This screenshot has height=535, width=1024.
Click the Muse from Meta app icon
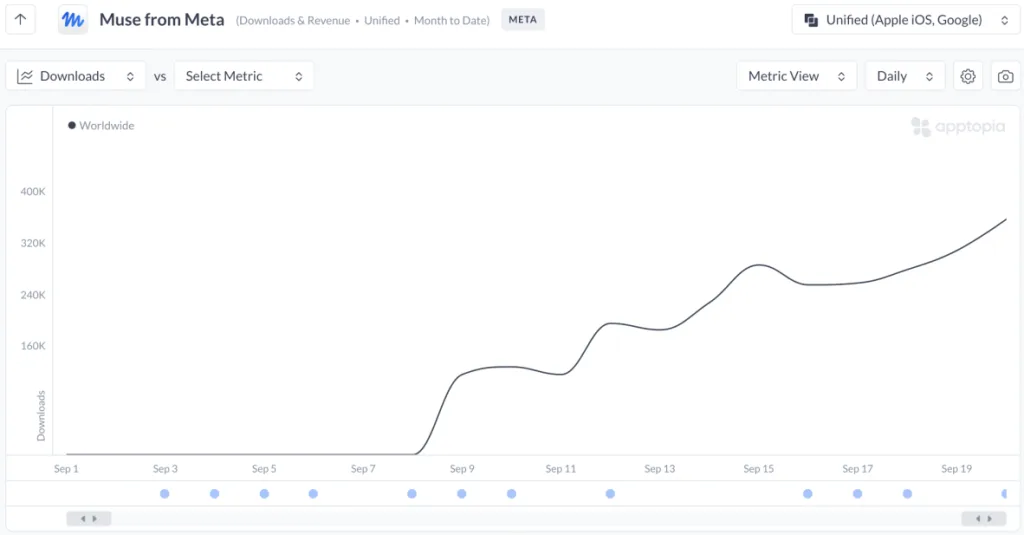pos(72,20)
